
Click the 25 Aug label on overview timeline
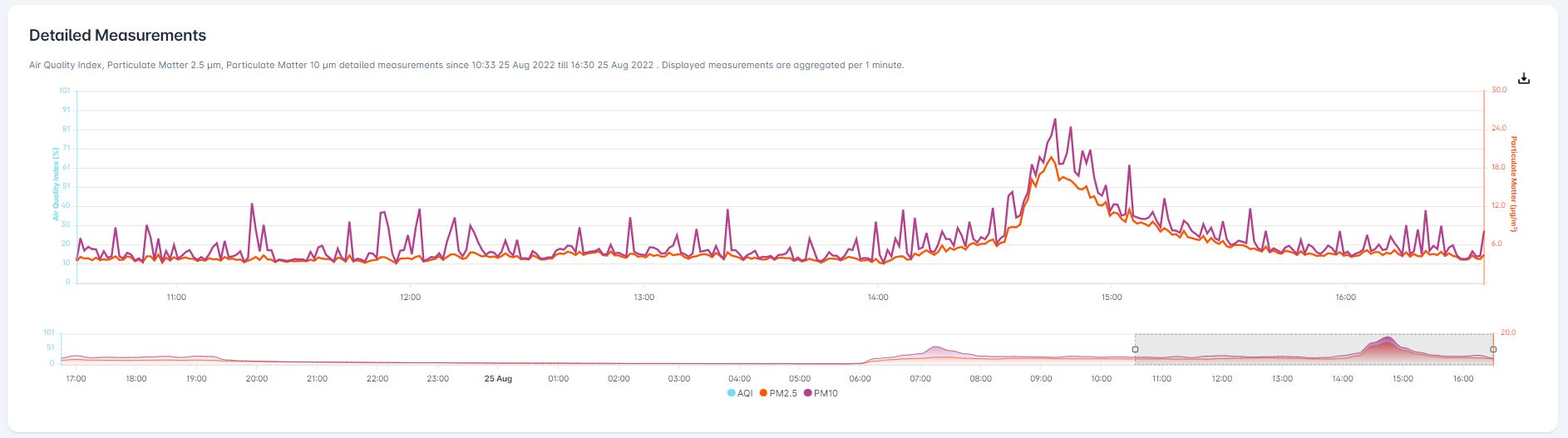coord(498,379)
